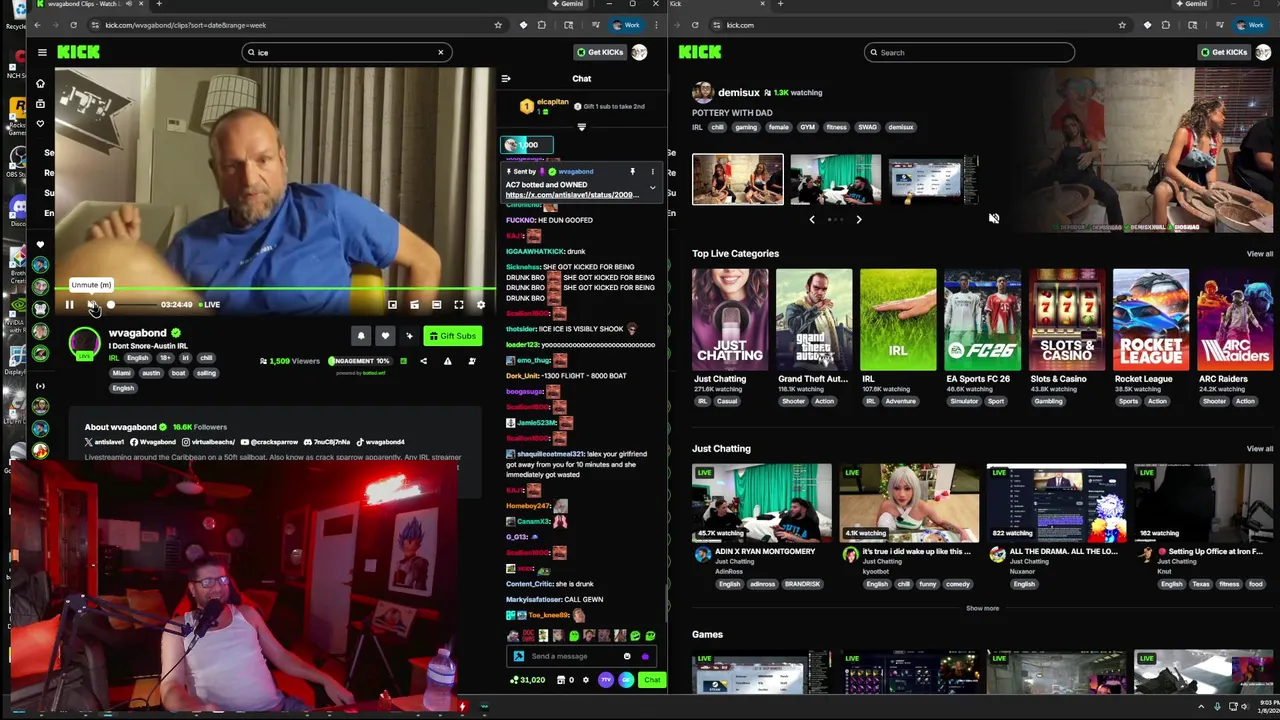Open the Slots & Casino category tile

click(x=1066, y=319)
